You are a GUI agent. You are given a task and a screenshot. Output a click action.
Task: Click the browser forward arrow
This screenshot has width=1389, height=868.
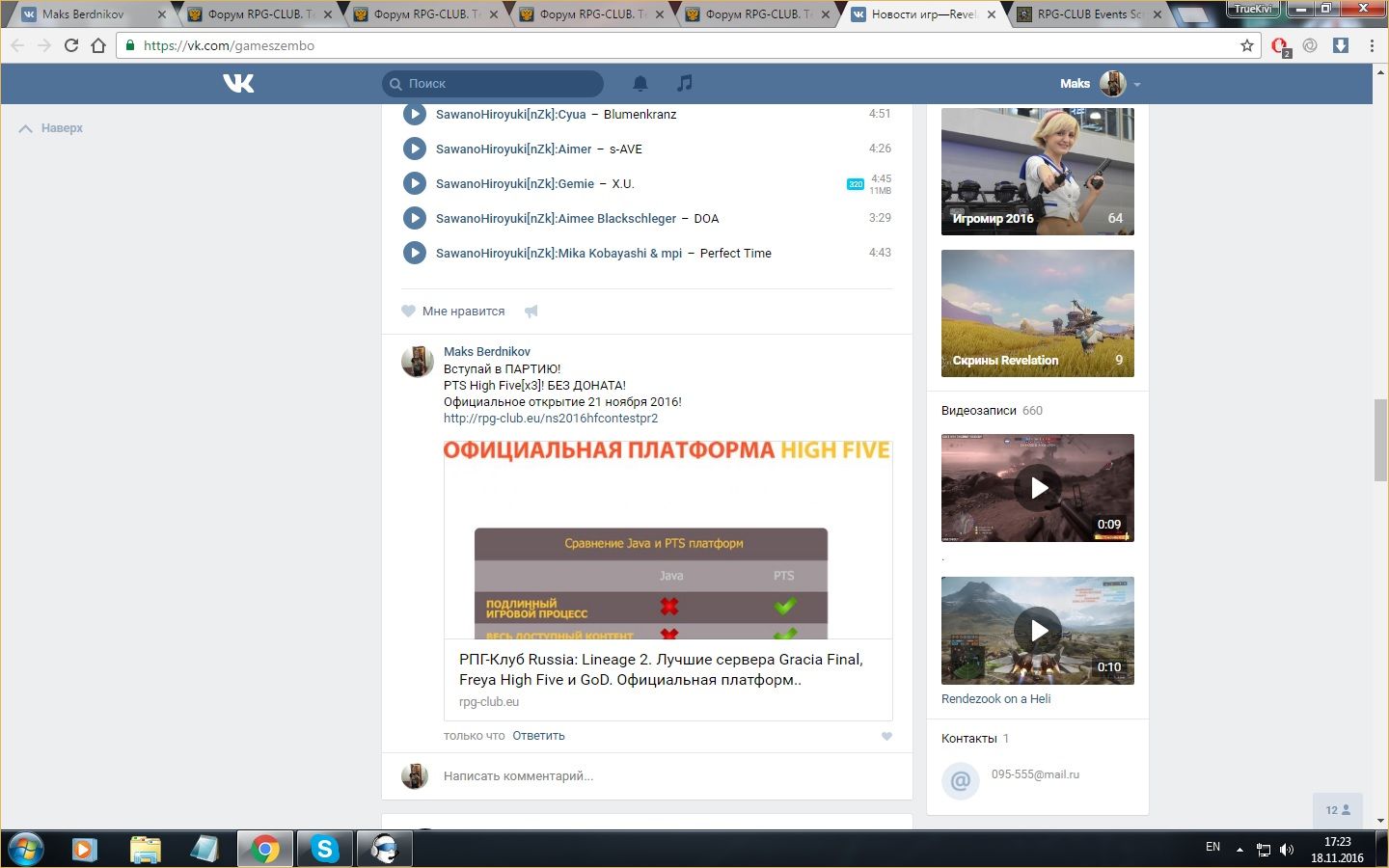pyautogui.click(x=44, y=45)
